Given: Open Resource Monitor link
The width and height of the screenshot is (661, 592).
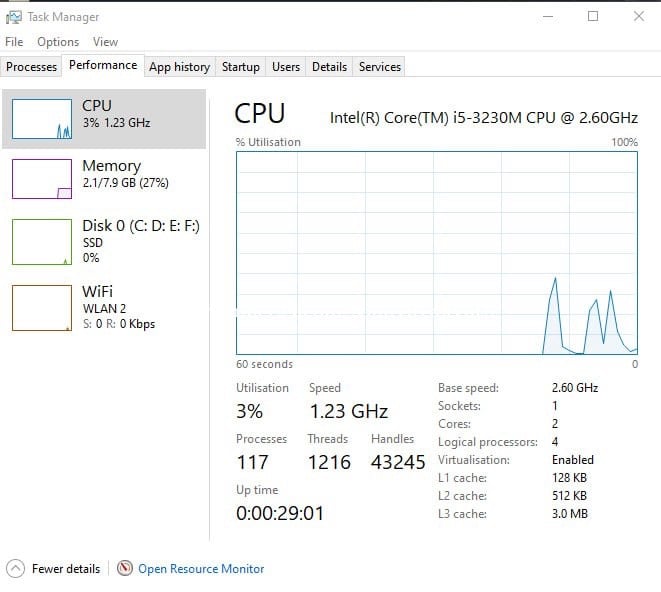Looking at the screenshot, I should tap(201, 569).
